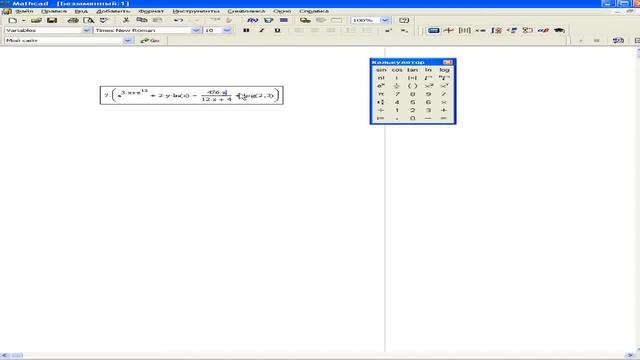Insert unit with the measuring cup icon
640x360 pixels.
268,20
